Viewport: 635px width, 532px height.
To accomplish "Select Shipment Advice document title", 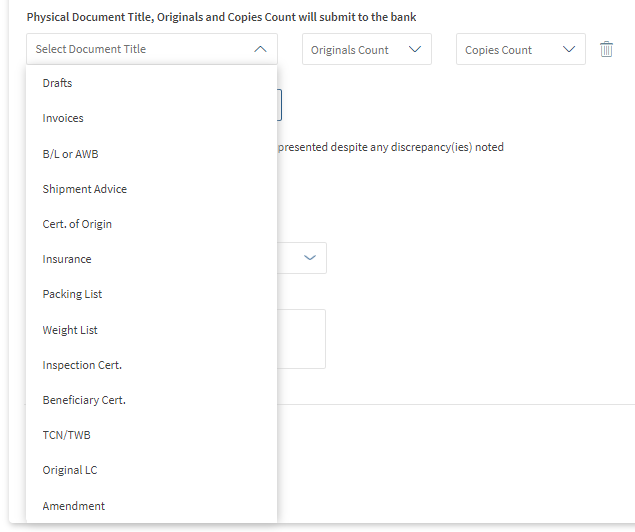I will coord(85,189).
